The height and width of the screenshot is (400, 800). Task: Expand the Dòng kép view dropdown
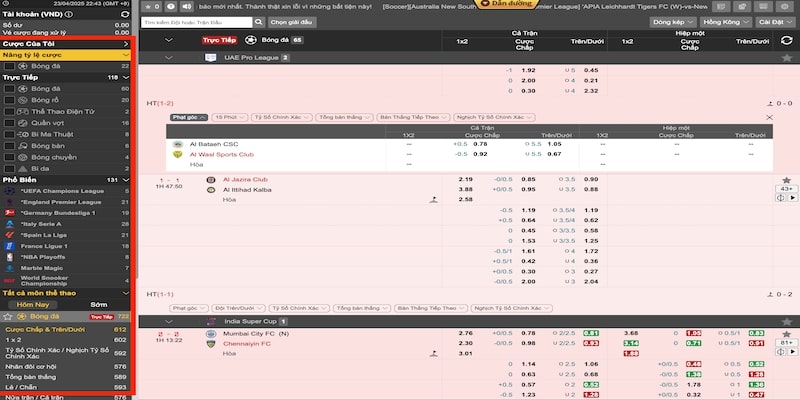pyautogui.click(x=675, y=21)
